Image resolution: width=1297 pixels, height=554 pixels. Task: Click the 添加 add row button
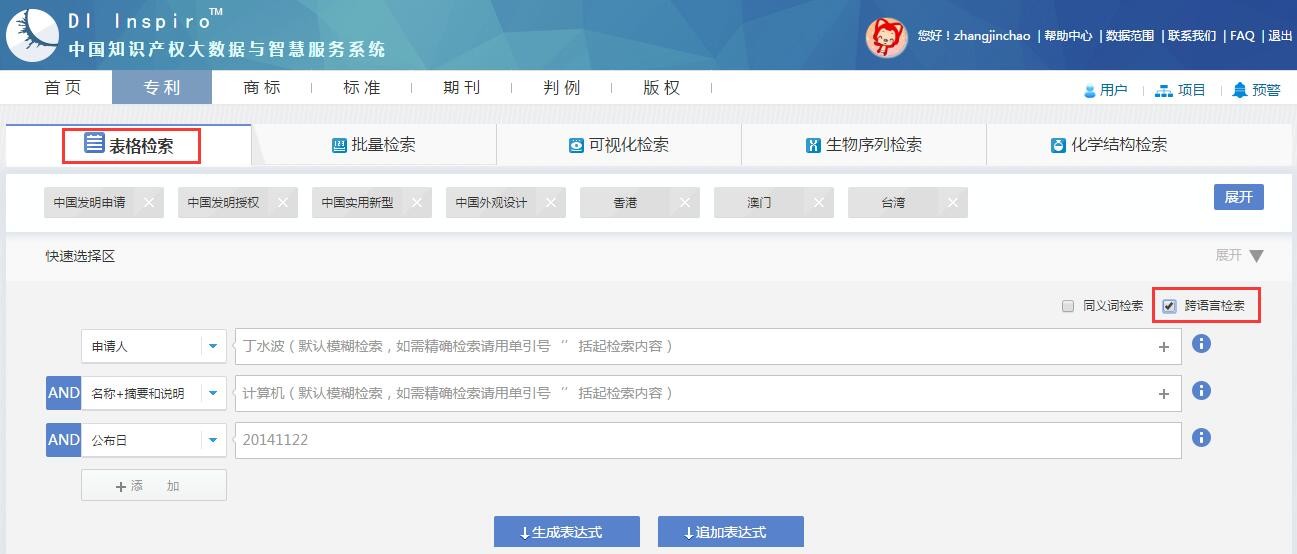pyautogui.click(x=153, y=486)
